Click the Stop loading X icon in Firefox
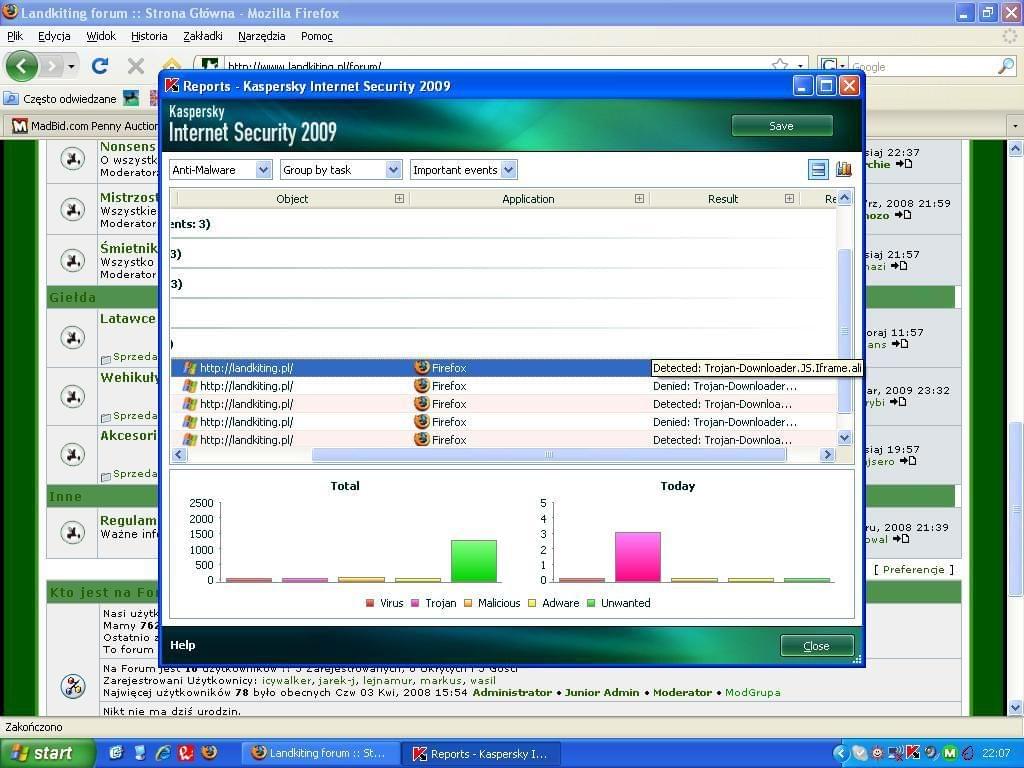This screenshot has width=1024, height=768. [x=136, y=66]
